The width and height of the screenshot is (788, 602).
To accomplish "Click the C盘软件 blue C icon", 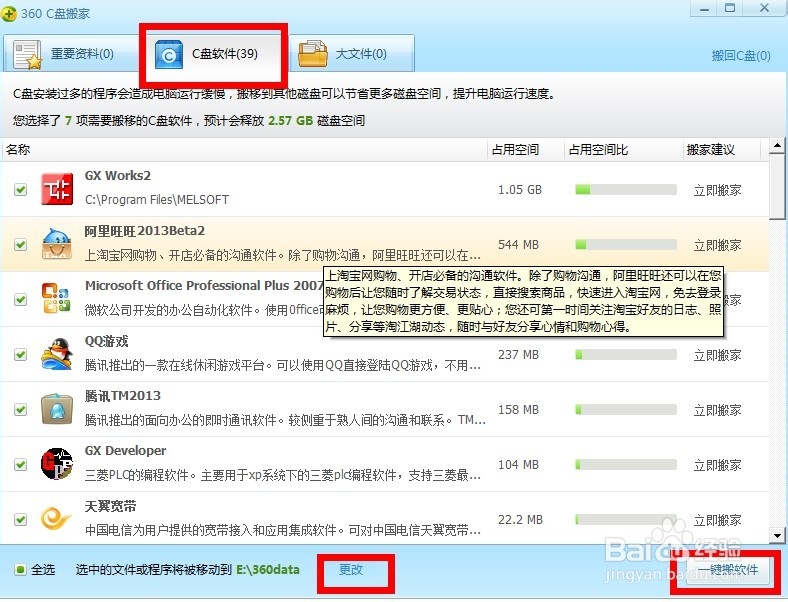I will point(169,54).
